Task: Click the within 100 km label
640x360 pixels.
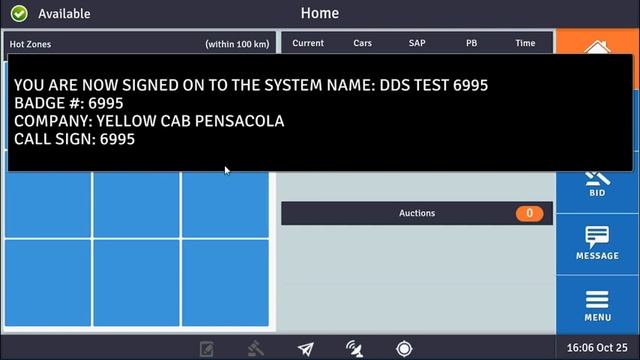Action: pos(237,44)
